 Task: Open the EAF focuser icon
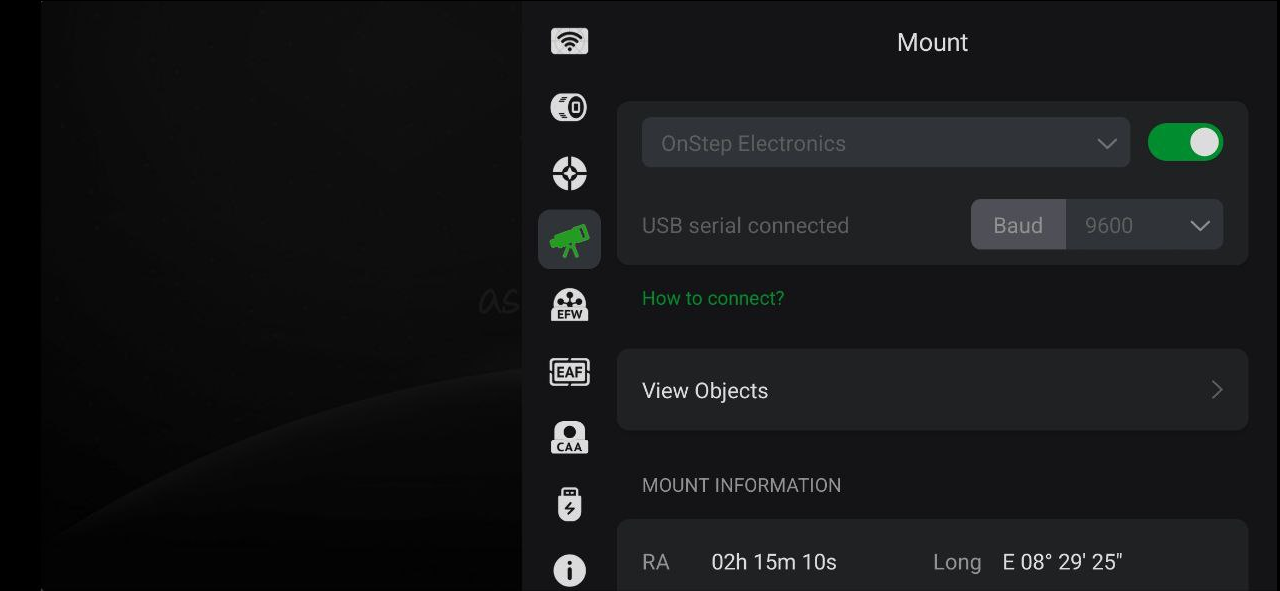coord(569,372)
